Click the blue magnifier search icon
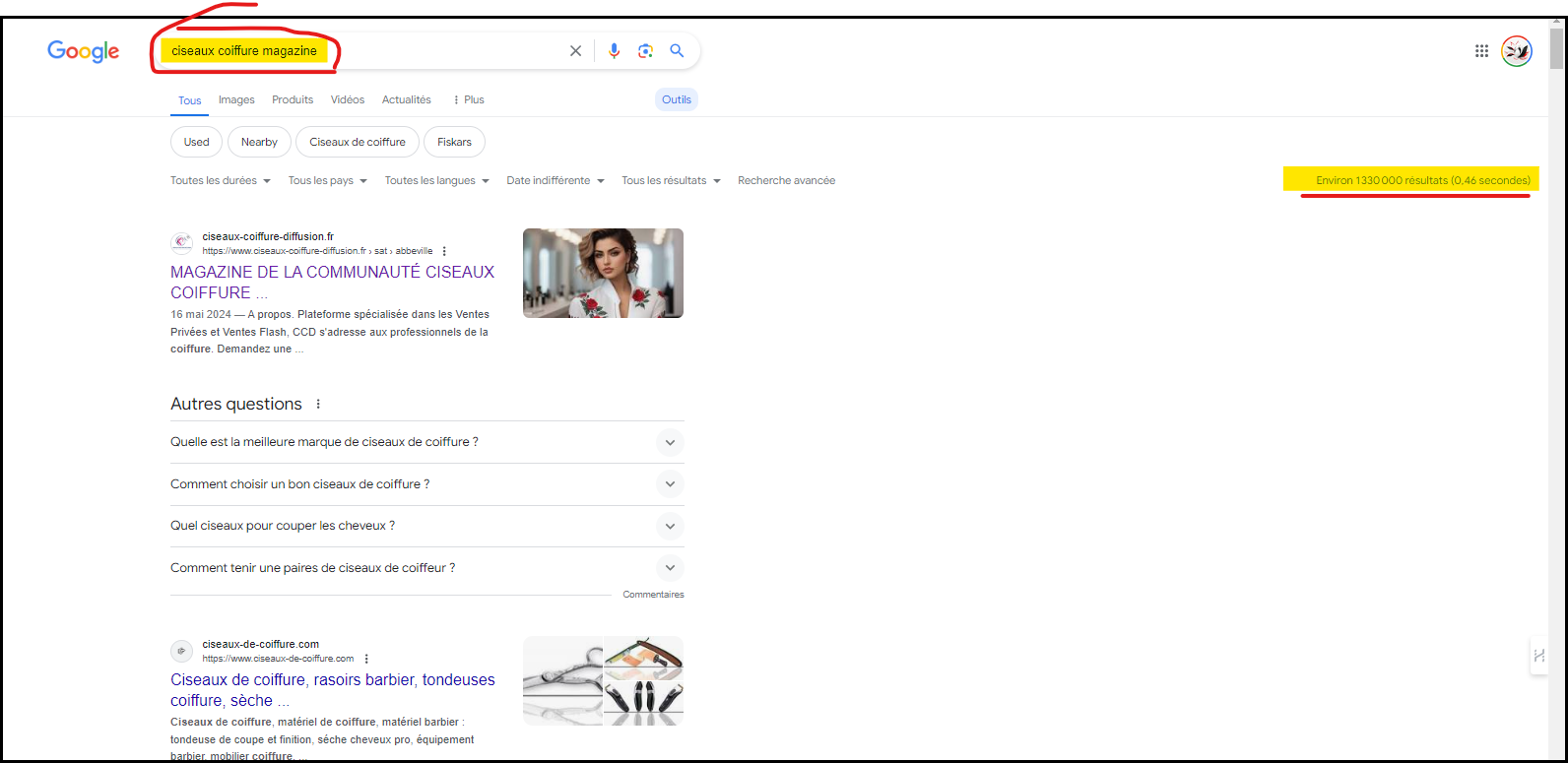 [677, 51]
